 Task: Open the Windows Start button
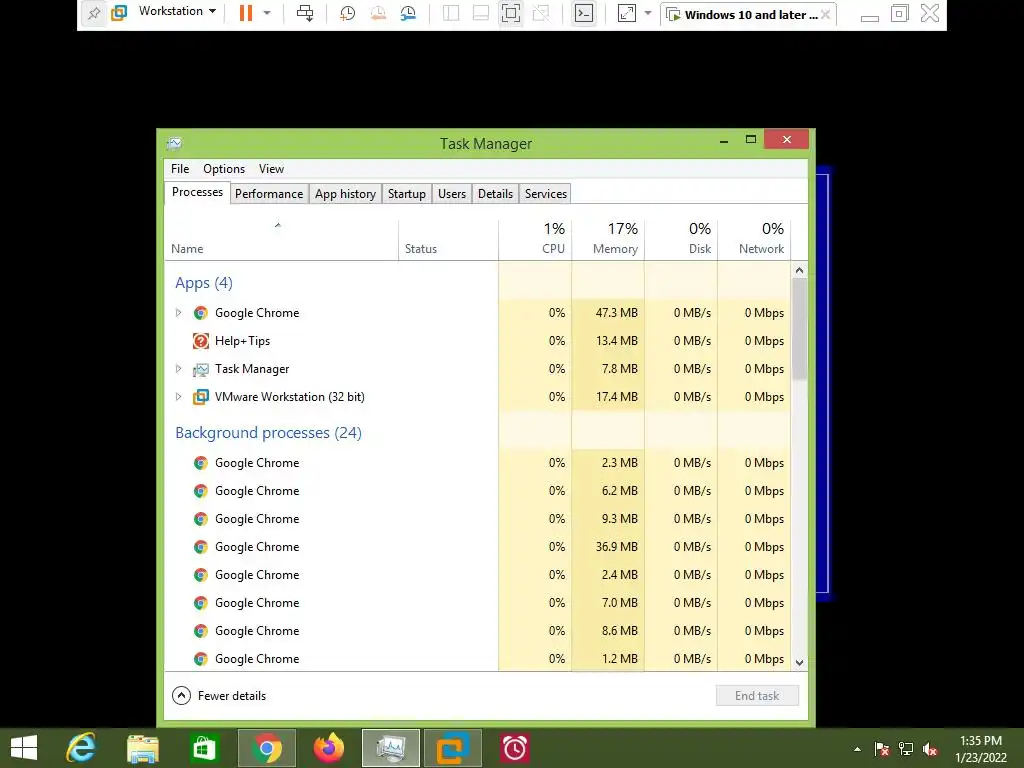click(x=24, y=748)
